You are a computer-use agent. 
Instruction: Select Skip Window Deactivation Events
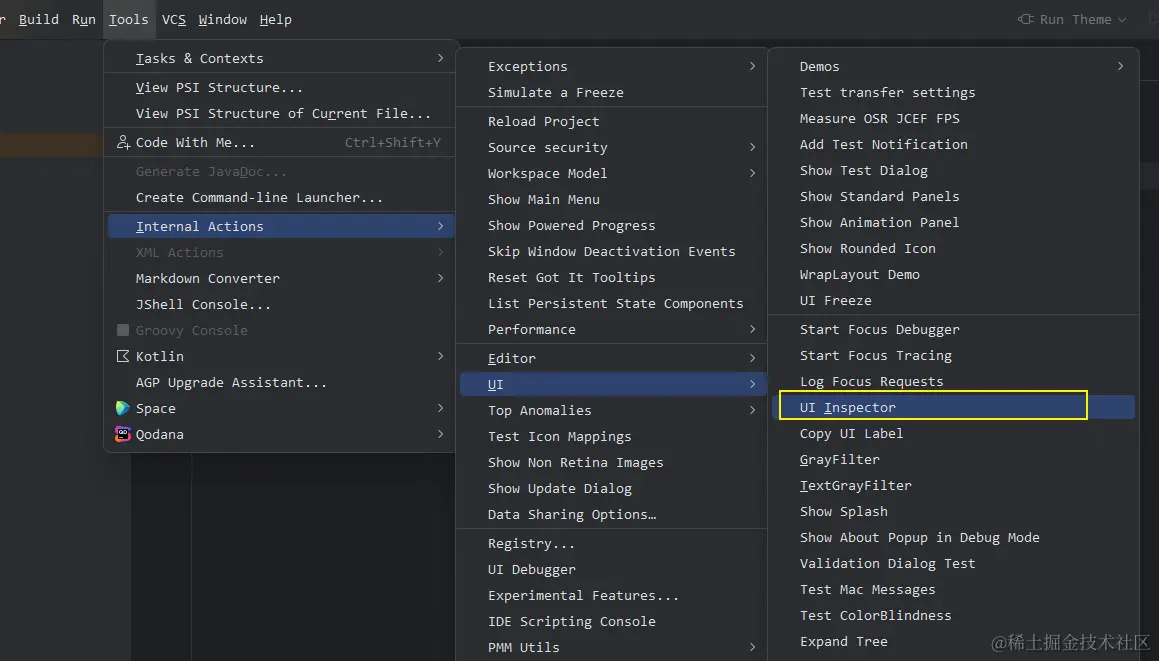tap(612, 251)
